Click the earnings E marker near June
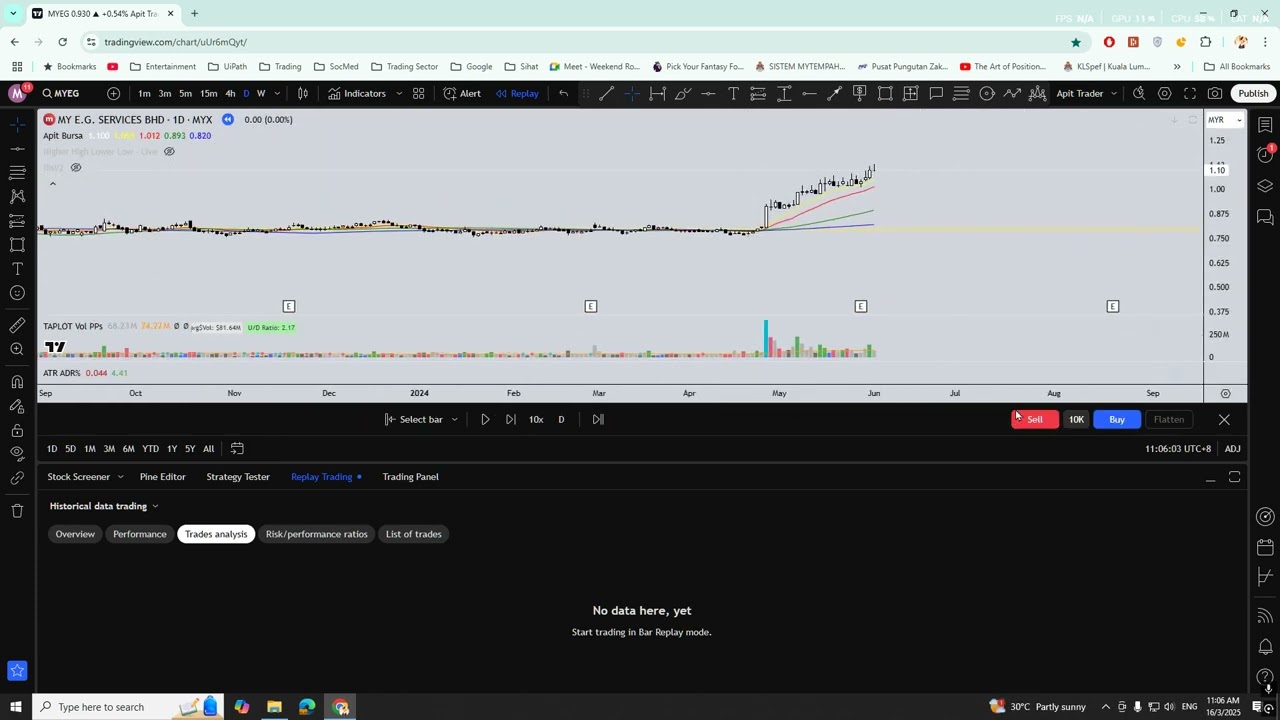Viewport: 1280px width, 720px height. [x=861, y=306]
